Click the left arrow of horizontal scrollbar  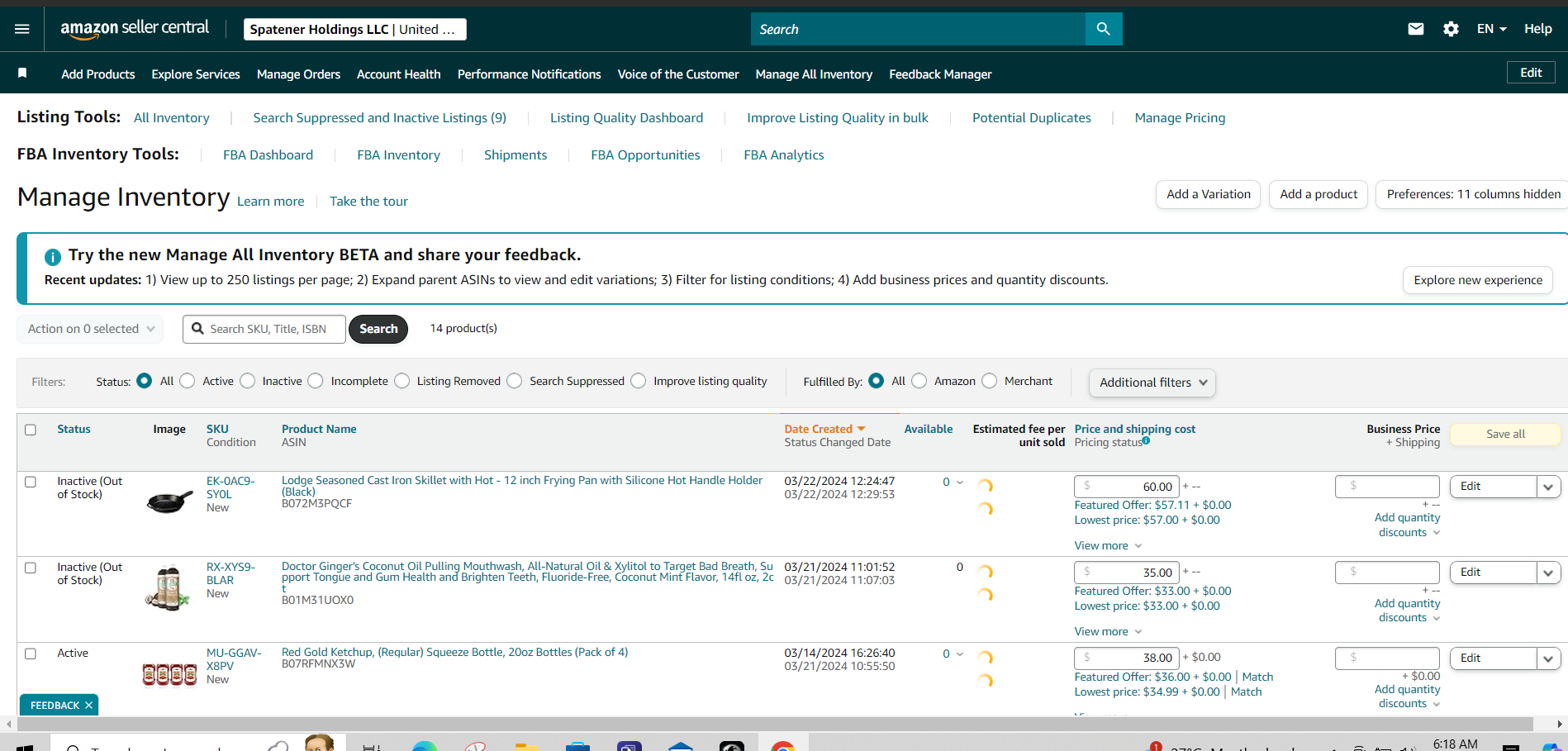click(x=9, y=724)
